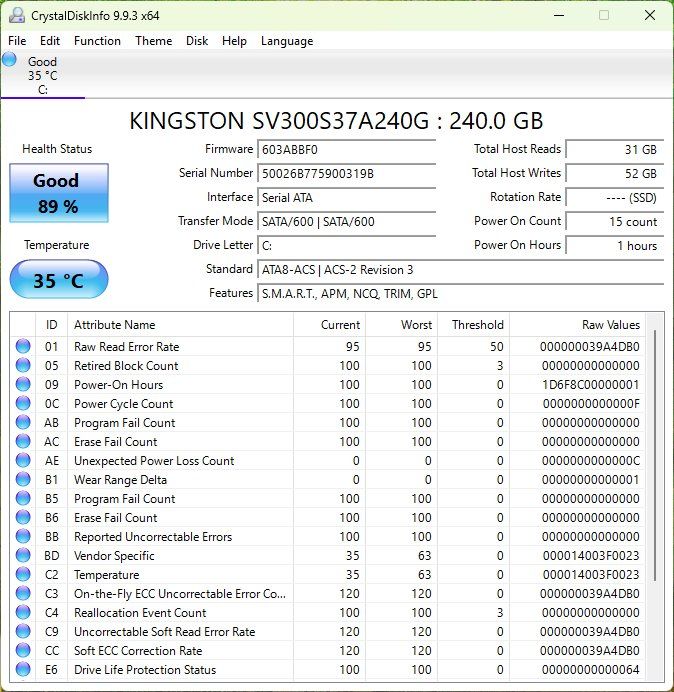674x692 pixels.
Task: Click status orb beside Wear Range Delta
Action: (23, 479)
